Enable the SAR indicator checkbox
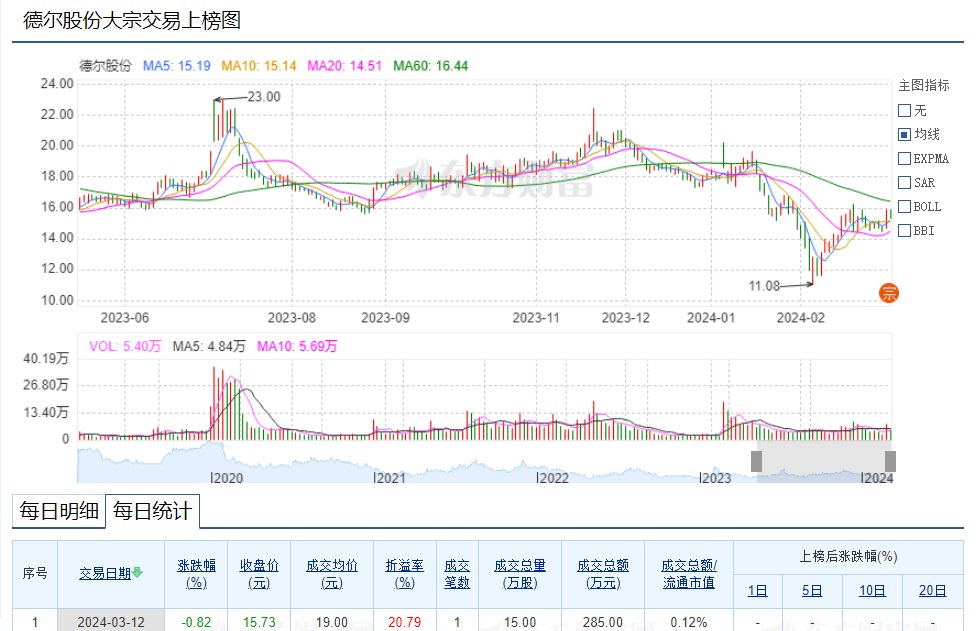Screen dimensions: 979x631 pyautogui.click(x=904, y=182)
